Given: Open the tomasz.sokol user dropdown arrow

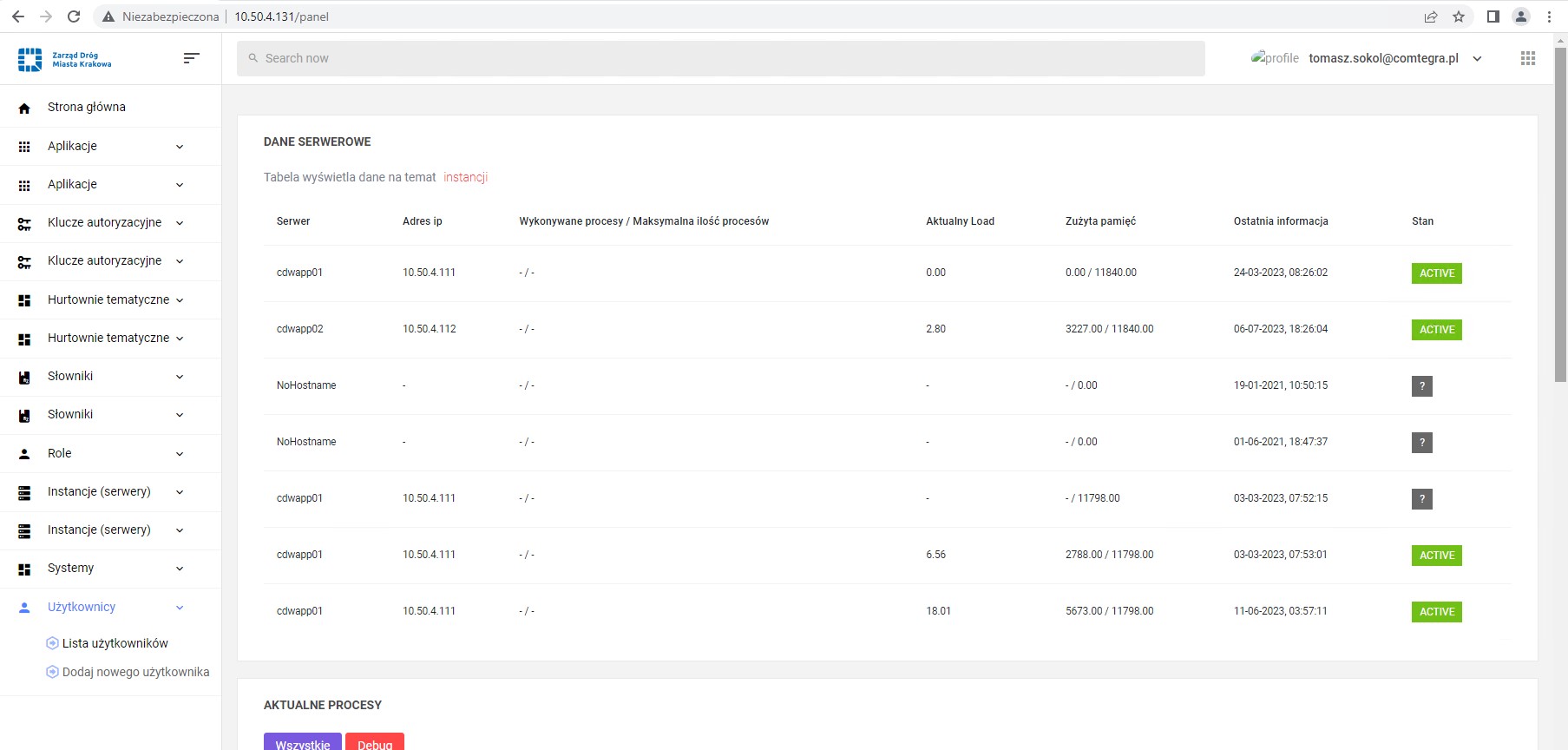Looking at the screenshot, I should 1477,59.
